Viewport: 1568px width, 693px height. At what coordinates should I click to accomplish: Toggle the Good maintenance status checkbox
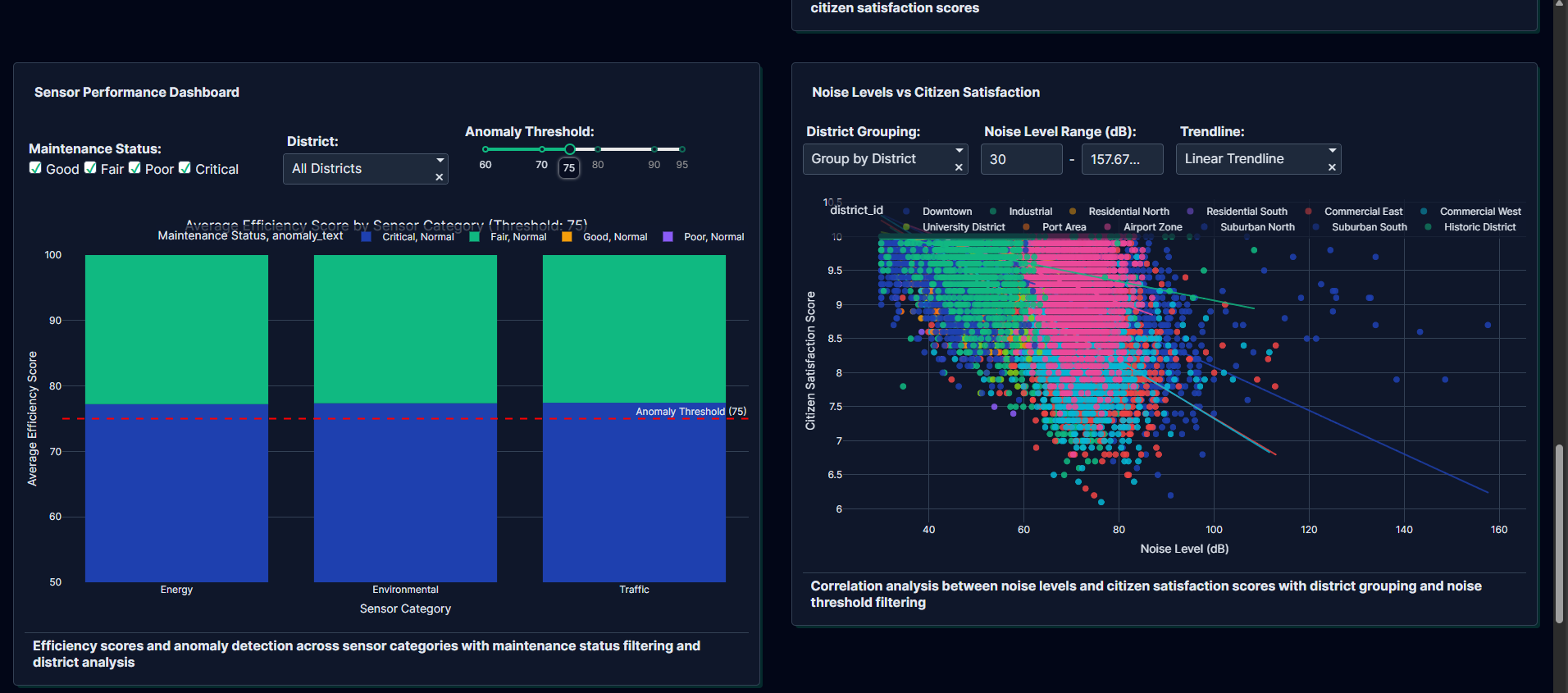coord(35,168)
